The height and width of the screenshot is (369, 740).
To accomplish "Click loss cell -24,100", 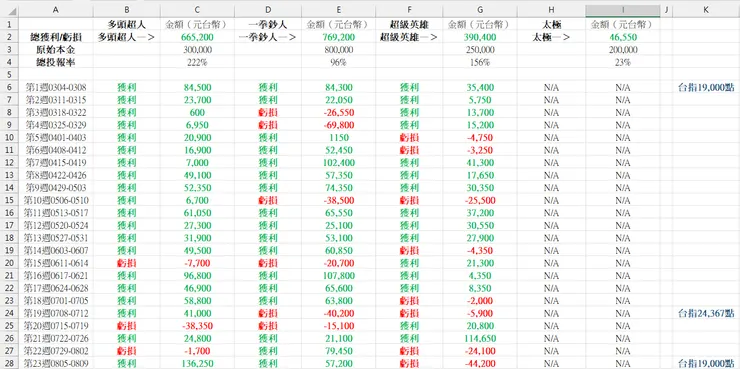I will tap(480, 351).
